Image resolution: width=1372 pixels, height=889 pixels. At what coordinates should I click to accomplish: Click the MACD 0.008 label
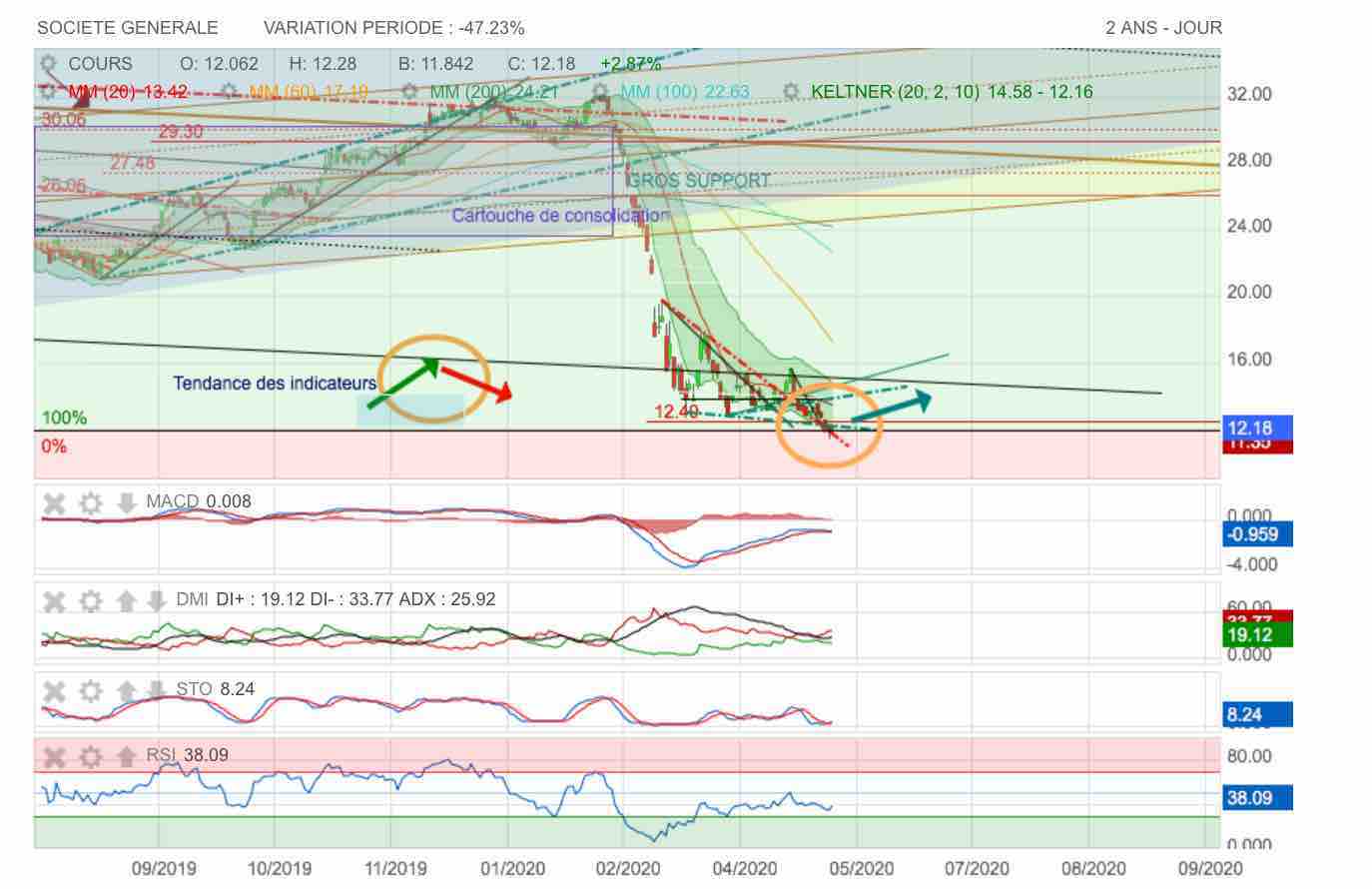[199, 501]
